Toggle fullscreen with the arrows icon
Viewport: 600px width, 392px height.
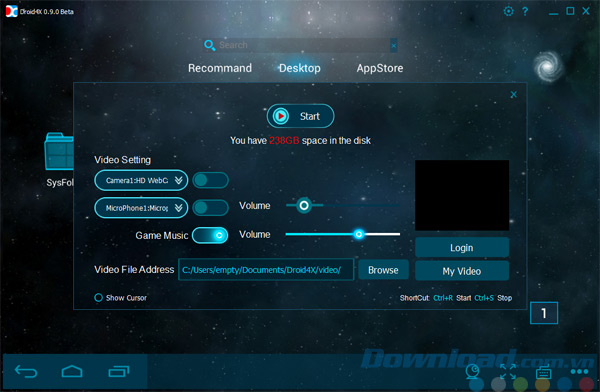tap(508, 371)
